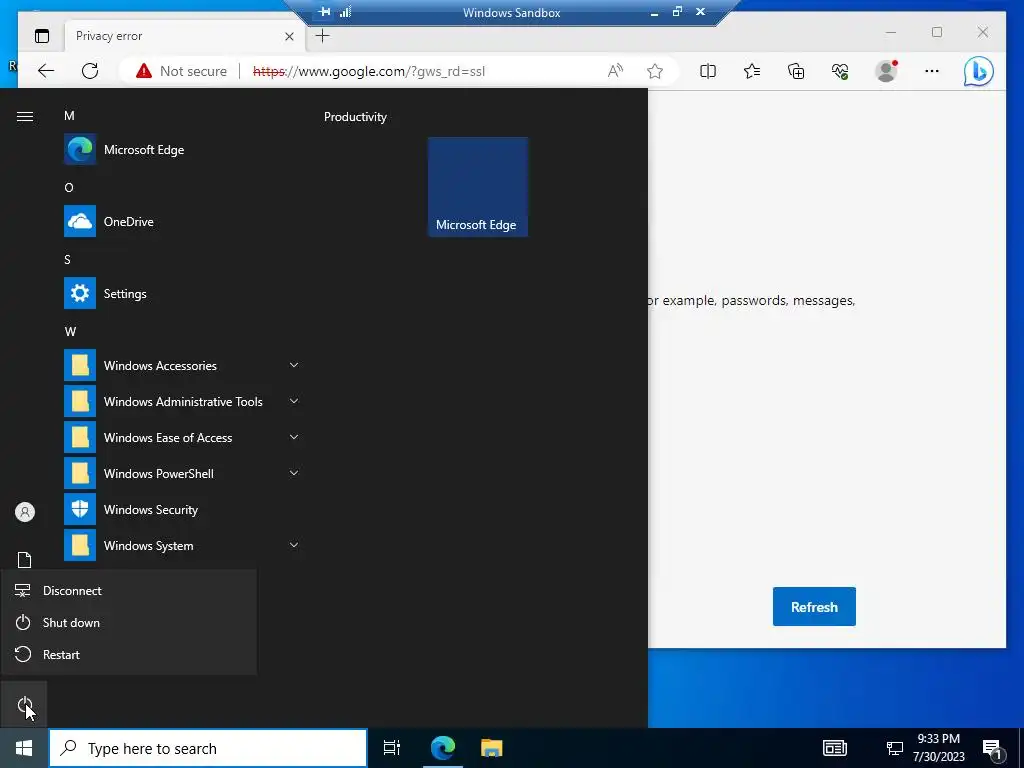Screen dimensions: 1024x768
Task: Open a new tab in Edge
Action: coord(323,36)
